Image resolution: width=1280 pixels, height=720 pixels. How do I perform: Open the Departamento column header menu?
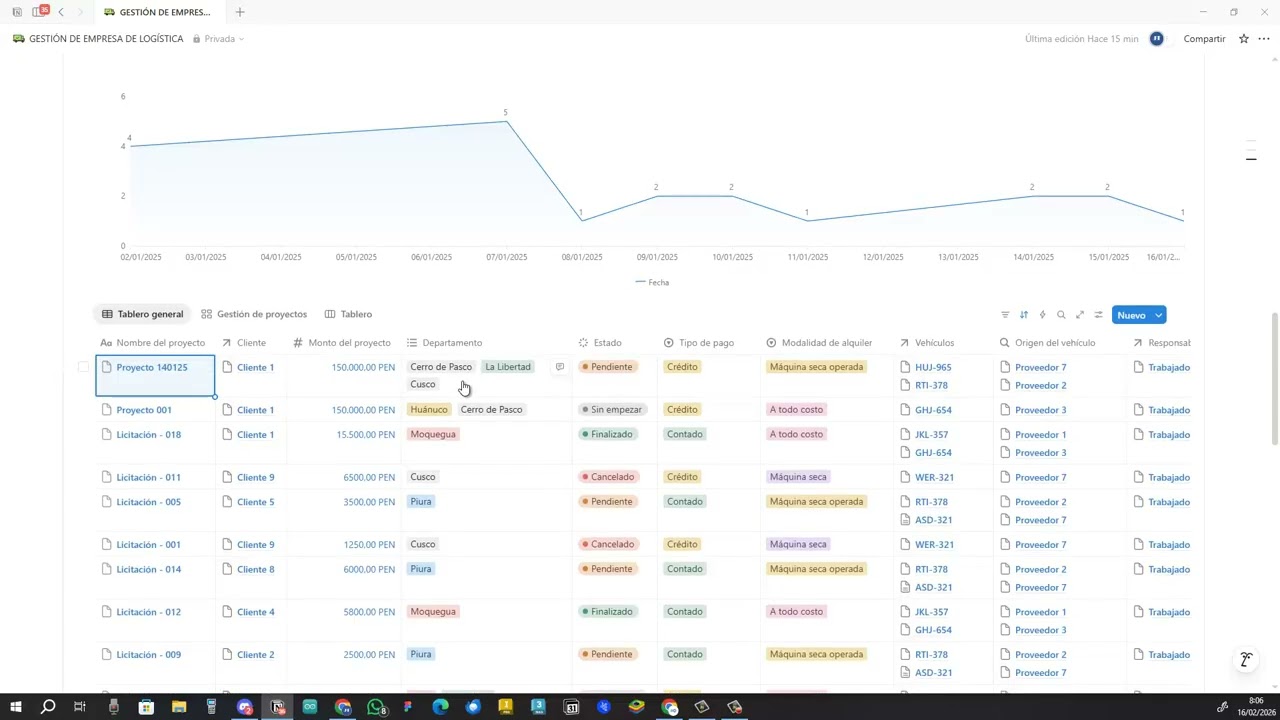pyautogui.click(x=445, y=343)
